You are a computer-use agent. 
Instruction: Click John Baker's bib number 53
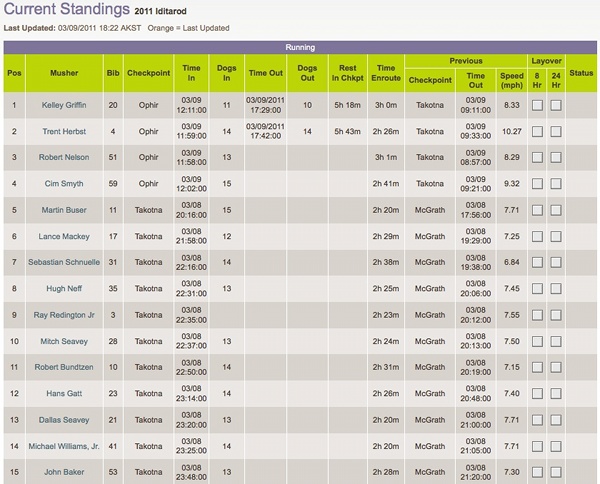[113, 472]
